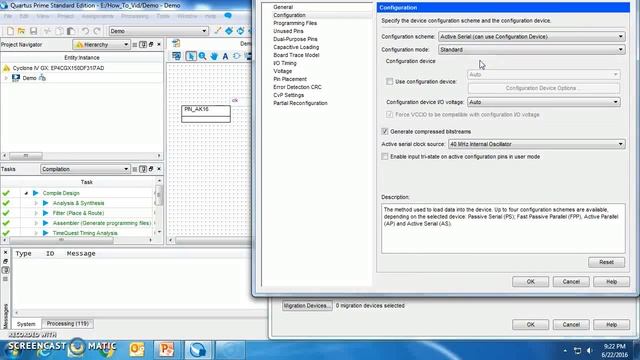Click the Quartus icon in taskbar
640x360 pixels.
pyautogui.click(x=198, y=349)
